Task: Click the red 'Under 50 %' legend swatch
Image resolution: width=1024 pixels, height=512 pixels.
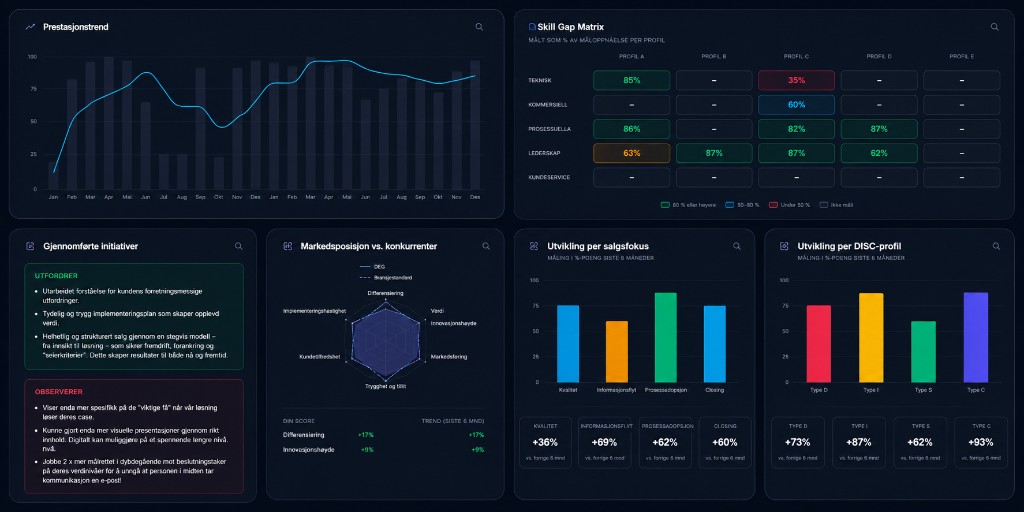Action: pos(773,205)
